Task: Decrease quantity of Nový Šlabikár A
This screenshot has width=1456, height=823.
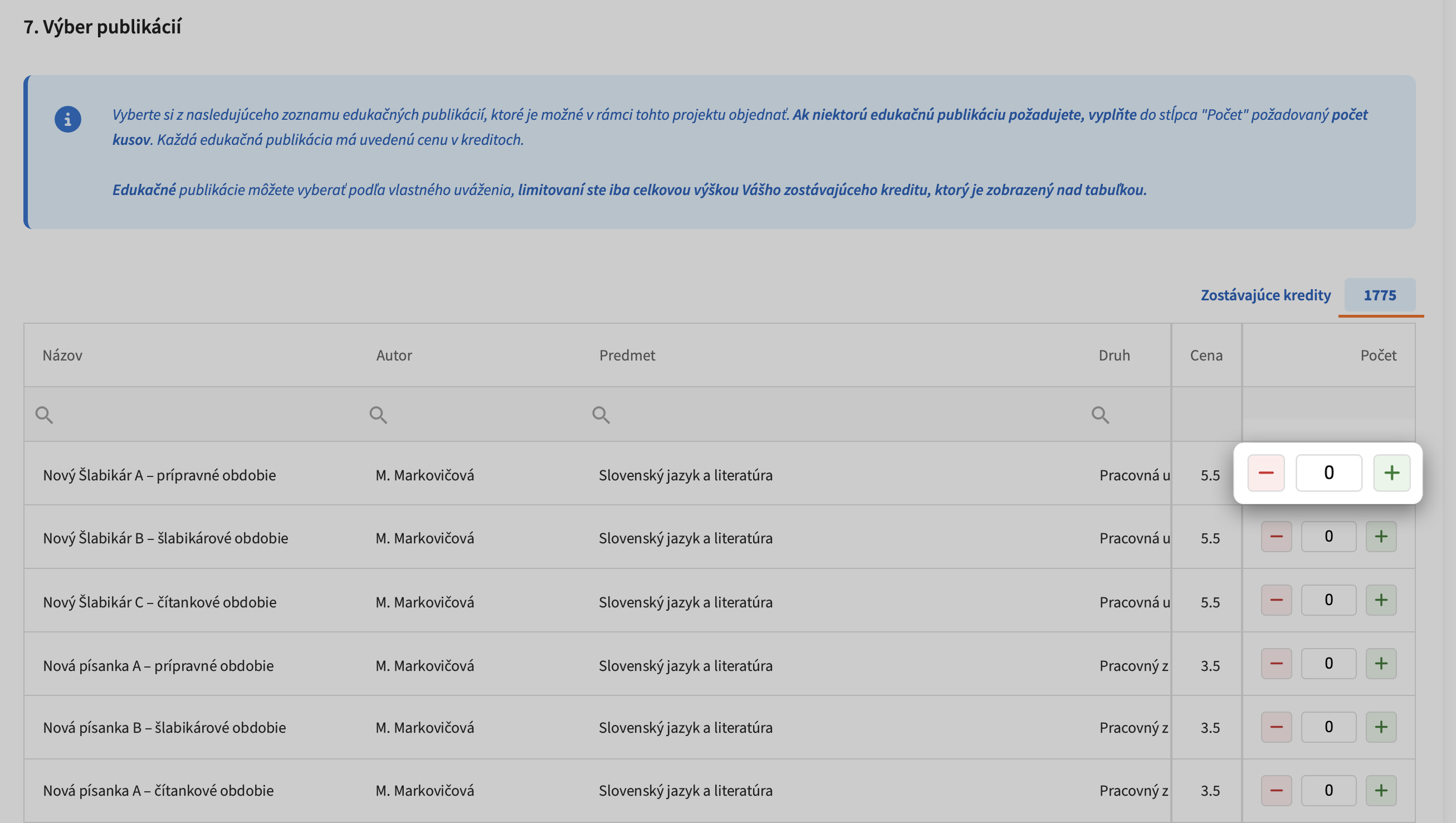Action: pyautogui.click(x=1266, y=473)
